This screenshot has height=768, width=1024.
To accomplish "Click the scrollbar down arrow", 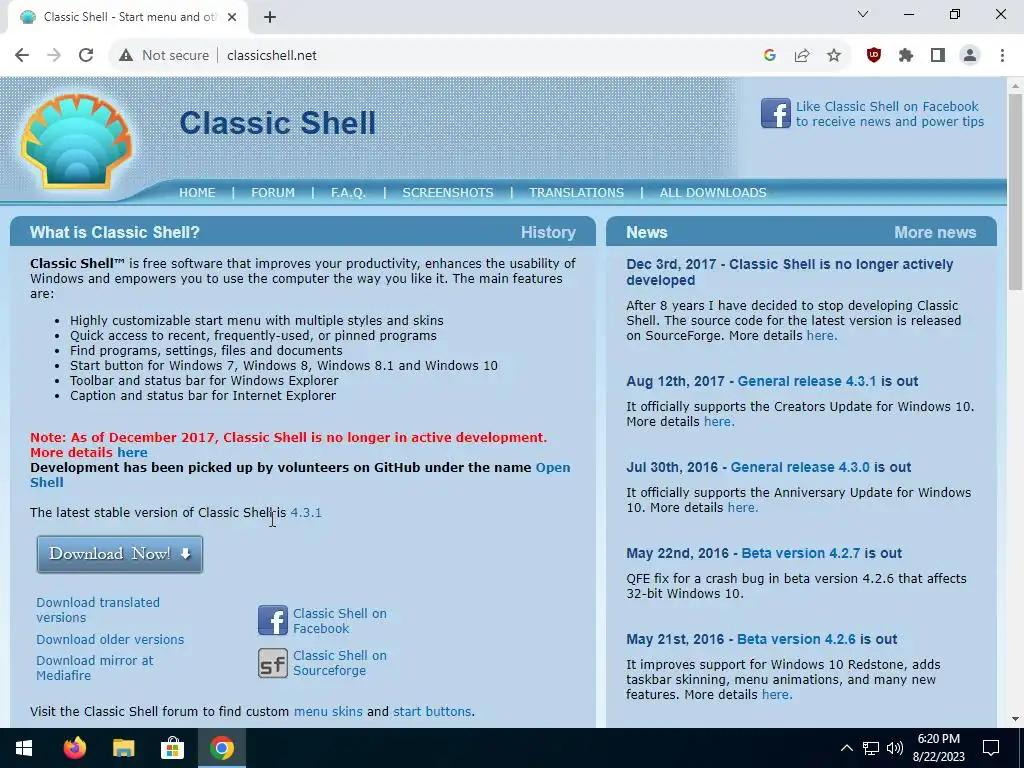I will 1016,720.
